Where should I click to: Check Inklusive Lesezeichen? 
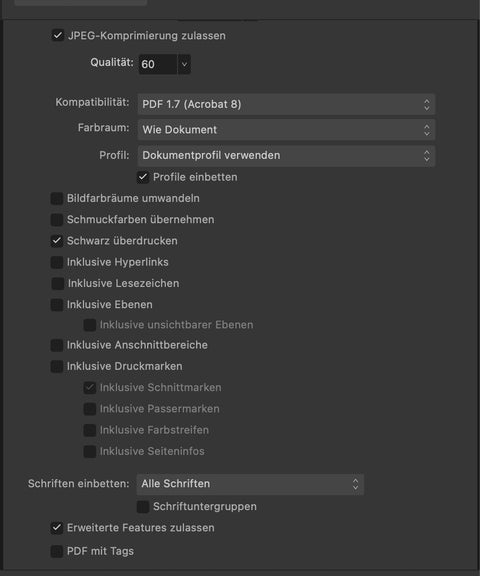tap(58, 284)
